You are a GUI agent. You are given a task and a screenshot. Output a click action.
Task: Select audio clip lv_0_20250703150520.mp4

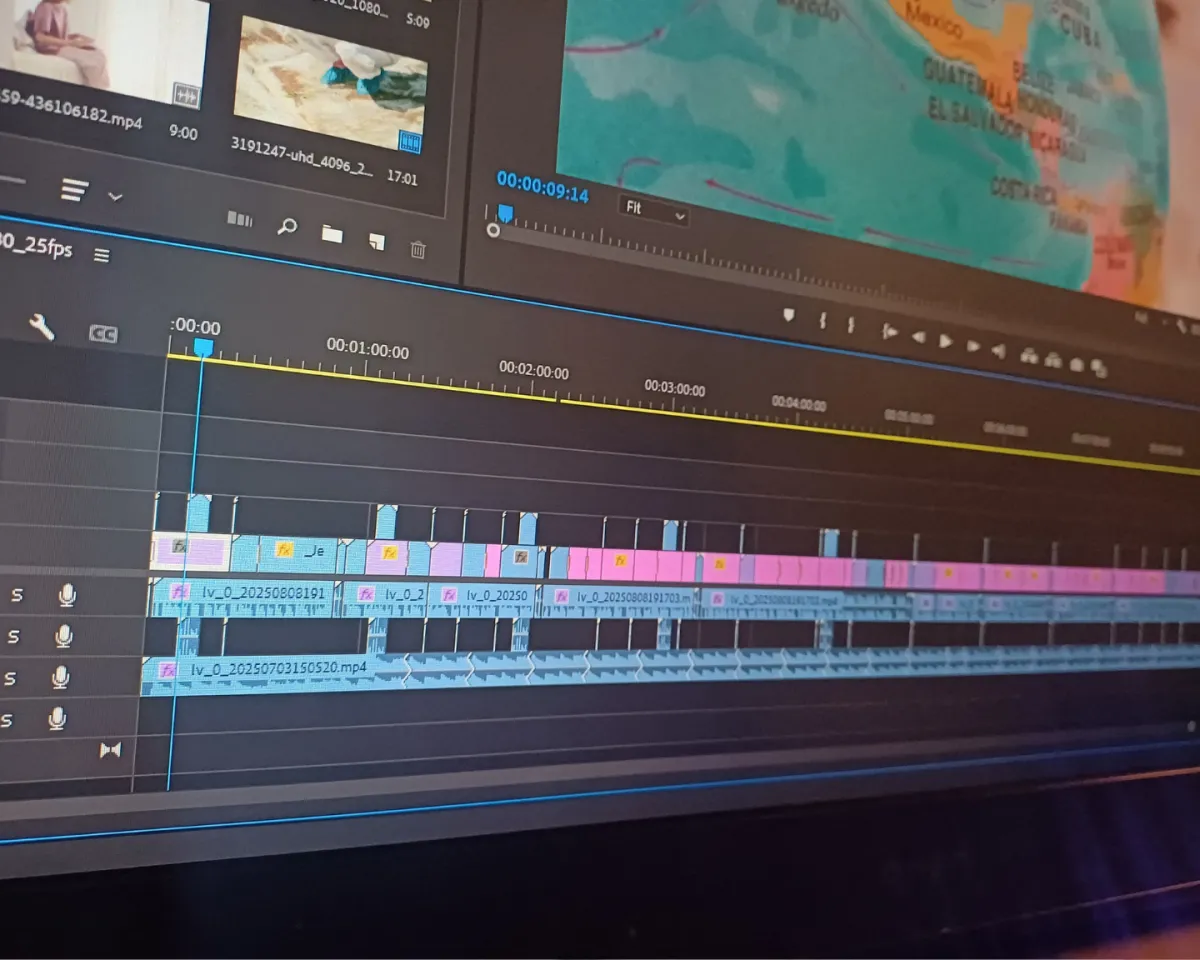tap(274, 671)
